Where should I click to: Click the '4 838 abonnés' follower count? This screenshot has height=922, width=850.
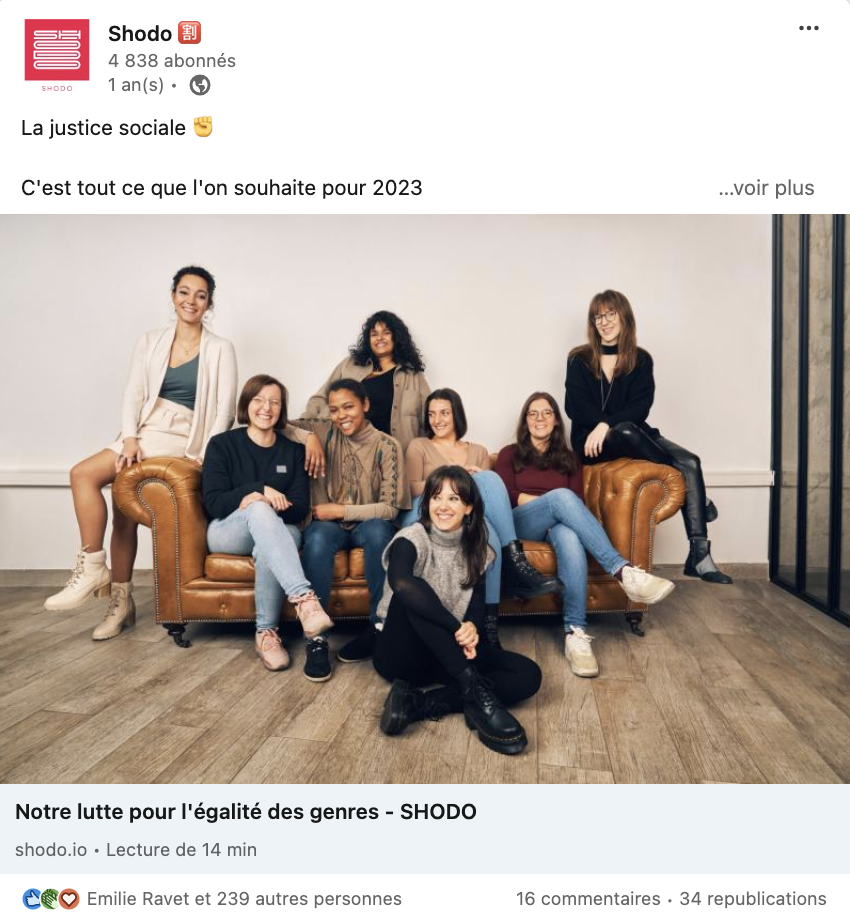[172, 61]
